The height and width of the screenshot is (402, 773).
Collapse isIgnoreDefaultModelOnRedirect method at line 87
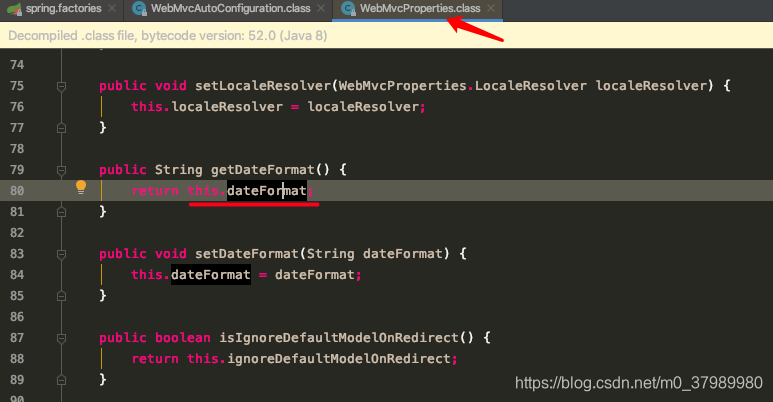coord(61,338)
